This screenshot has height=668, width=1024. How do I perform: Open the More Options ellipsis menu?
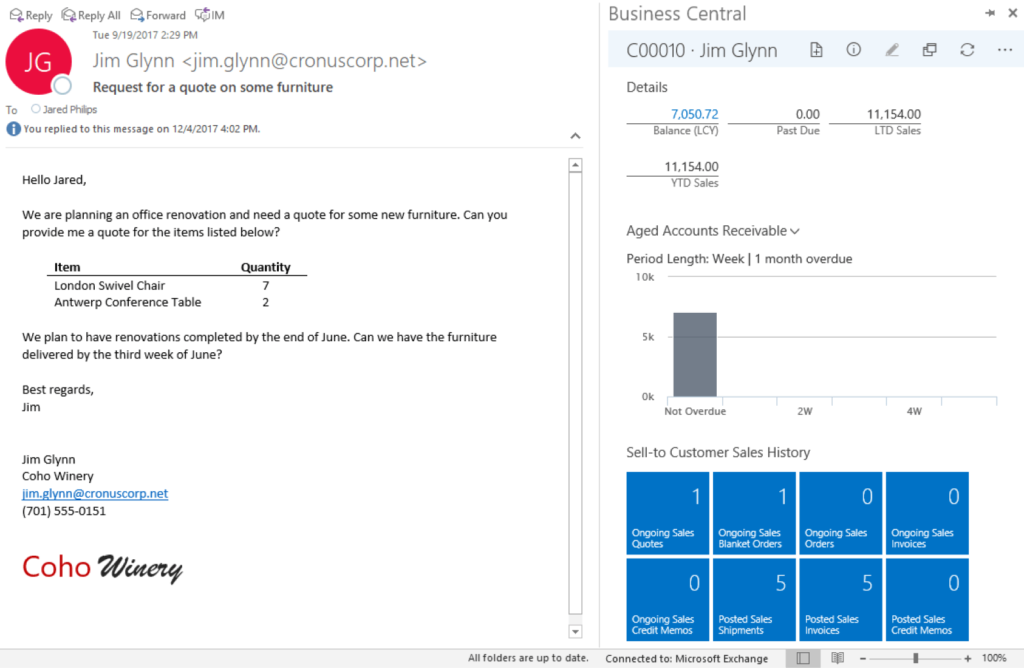(x=1005, y=48)
